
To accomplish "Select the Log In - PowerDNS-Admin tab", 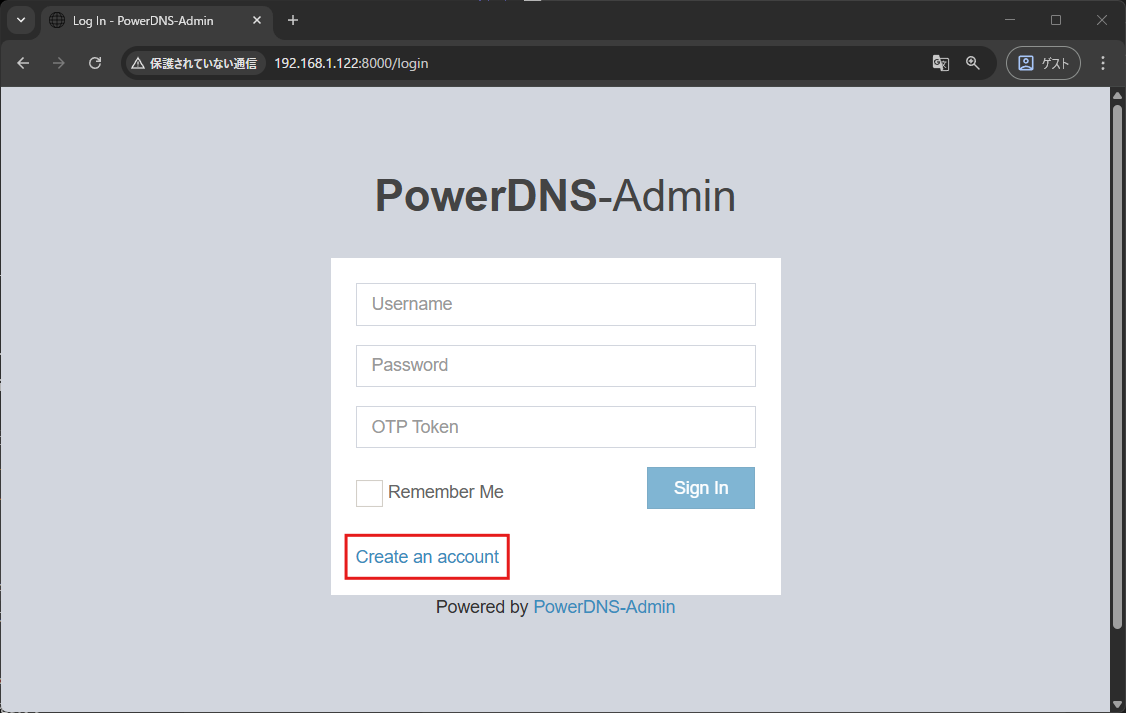I will coord(156,21).
